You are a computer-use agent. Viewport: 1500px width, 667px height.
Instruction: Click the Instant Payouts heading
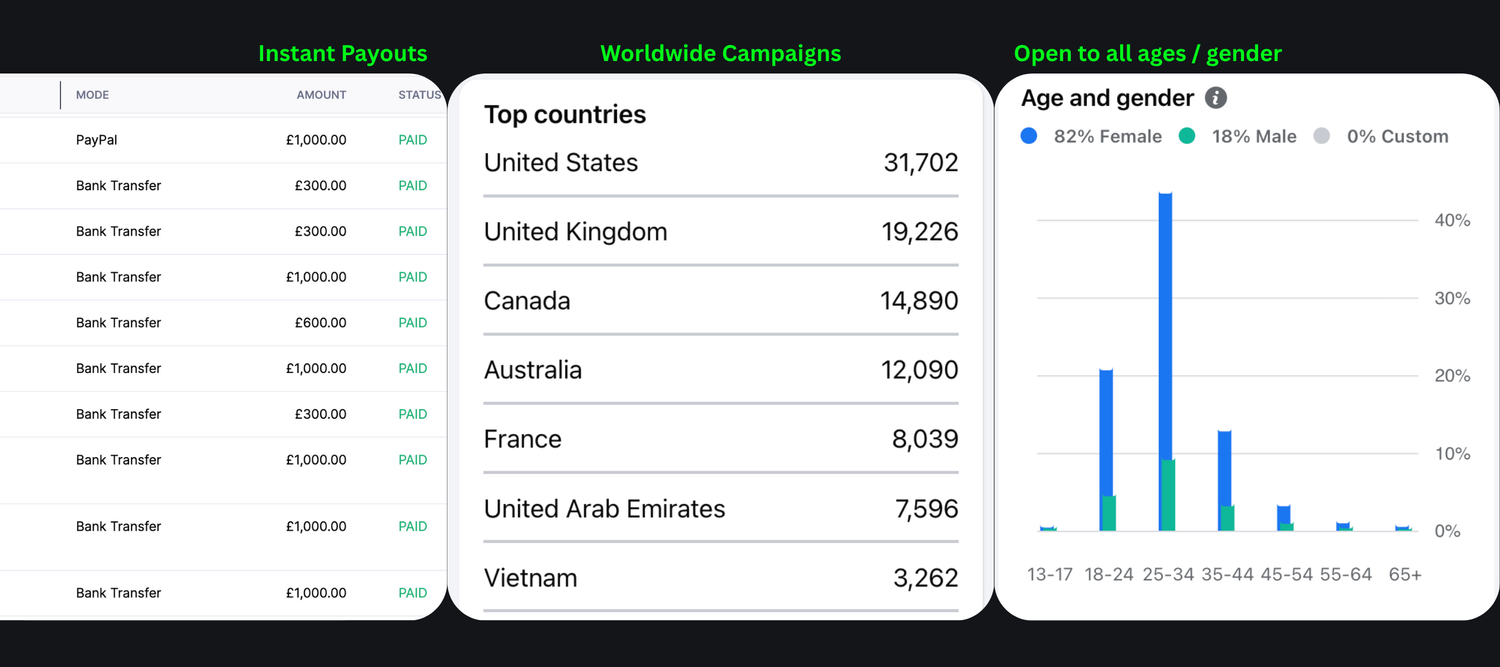tap(342, 54)
